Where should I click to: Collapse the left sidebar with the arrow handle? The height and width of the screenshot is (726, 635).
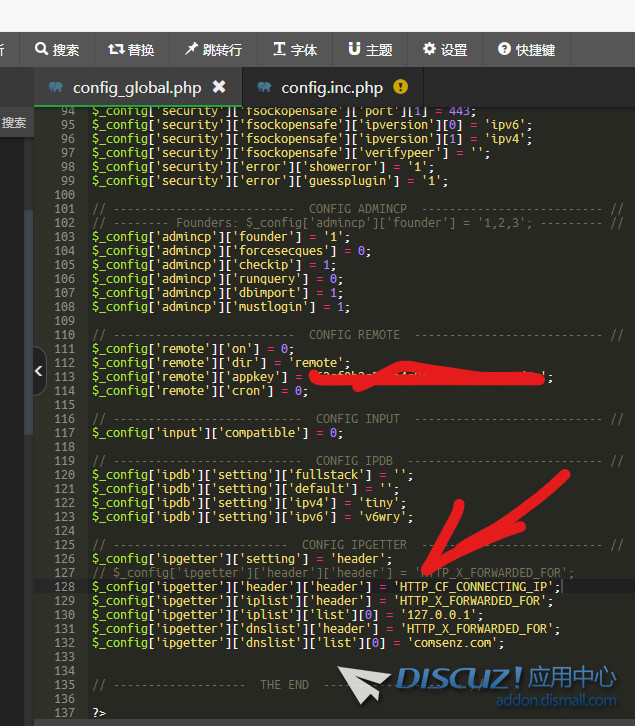tap(39, 371)
